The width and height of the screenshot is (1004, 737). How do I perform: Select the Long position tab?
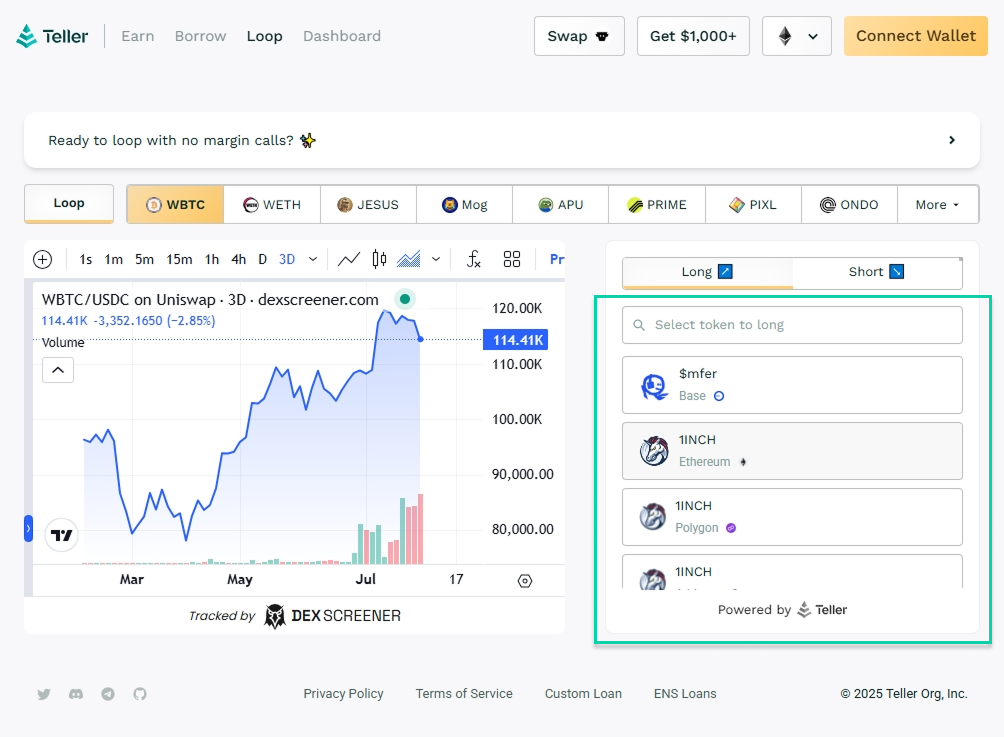pyautogui.click(x=708, y=272)
